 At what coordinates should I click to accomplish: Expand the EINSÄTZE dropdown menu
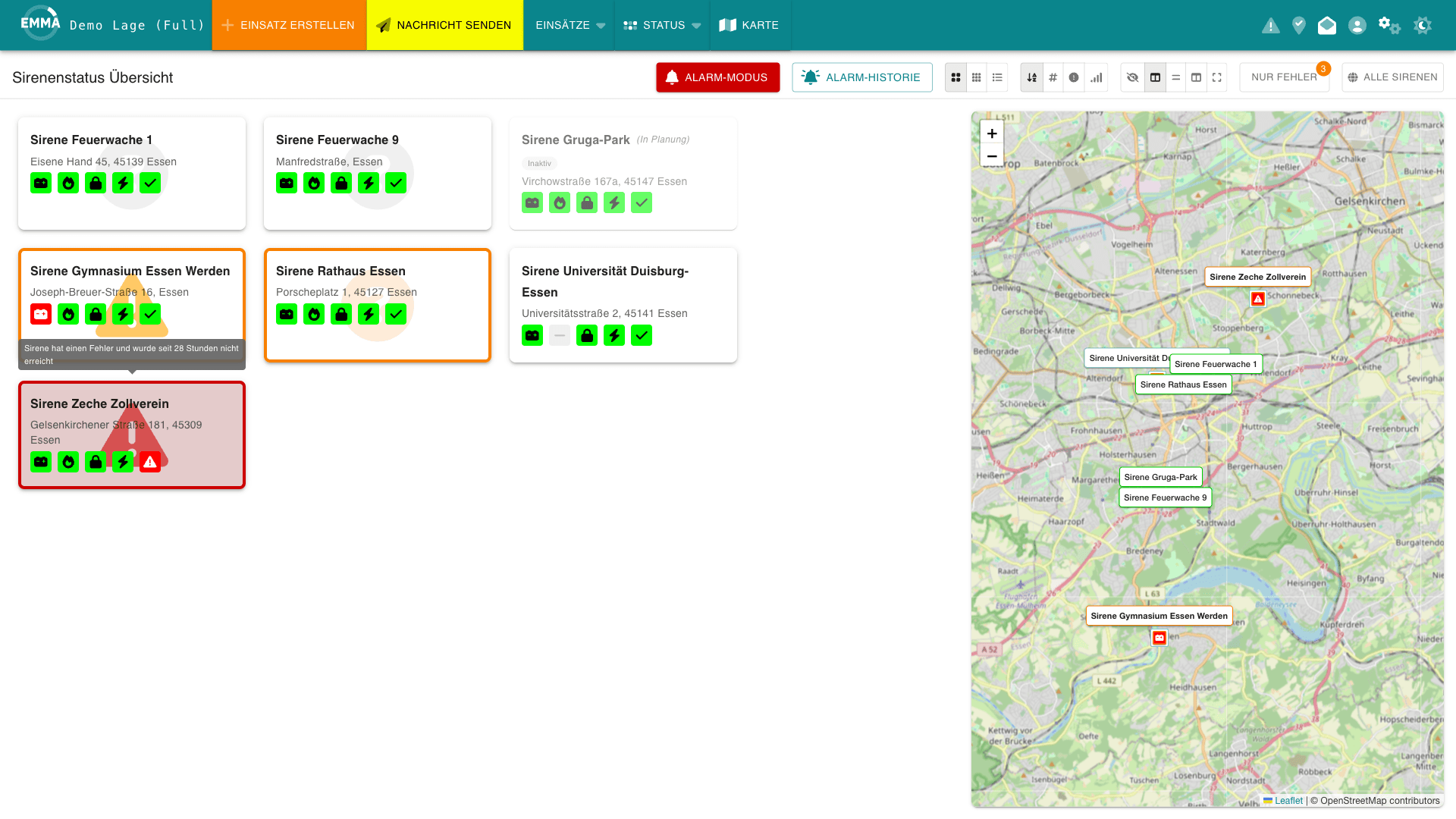point(570,25)
